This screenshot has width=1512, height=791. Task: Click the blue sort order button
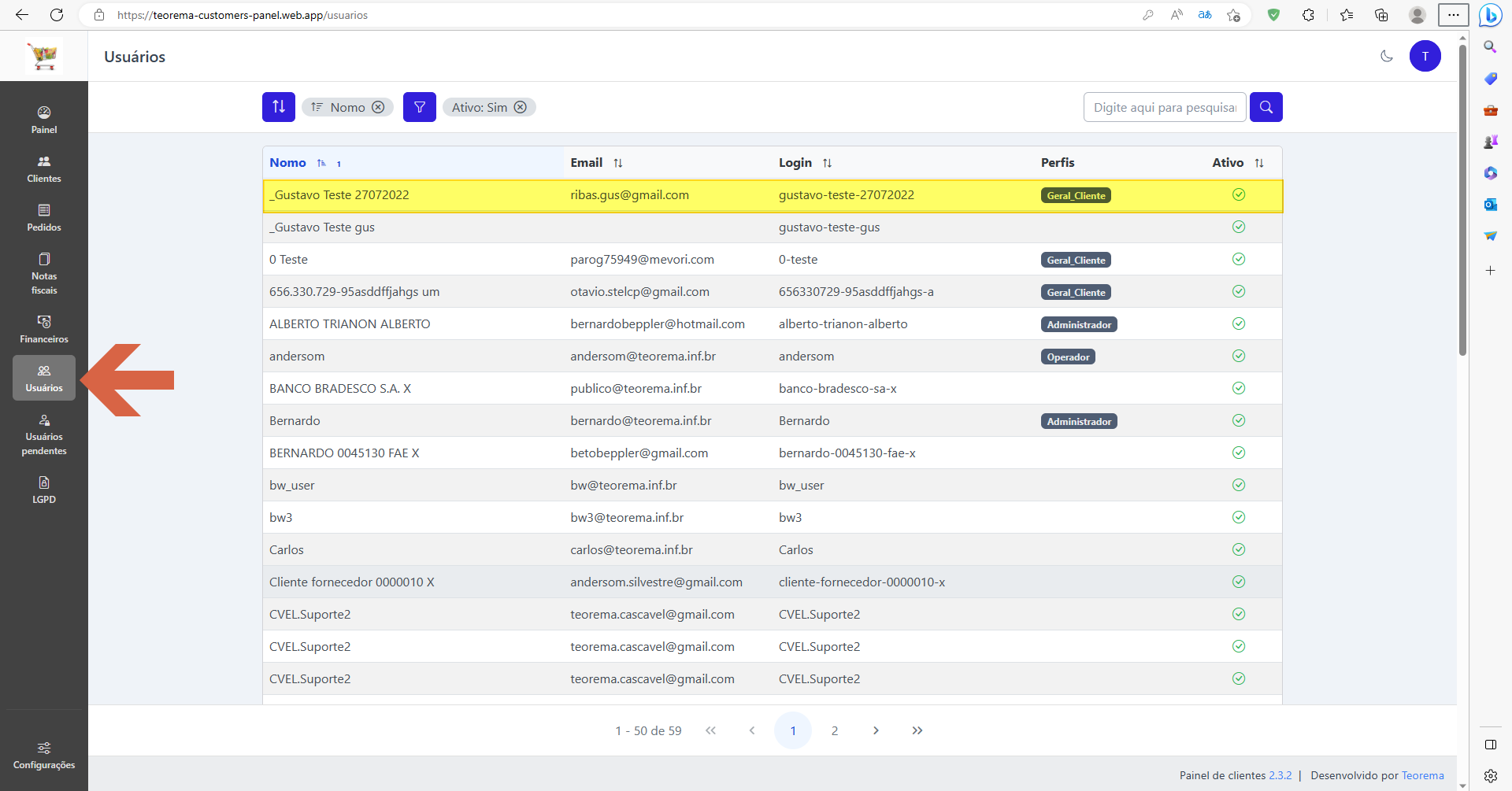coord(279,107)
